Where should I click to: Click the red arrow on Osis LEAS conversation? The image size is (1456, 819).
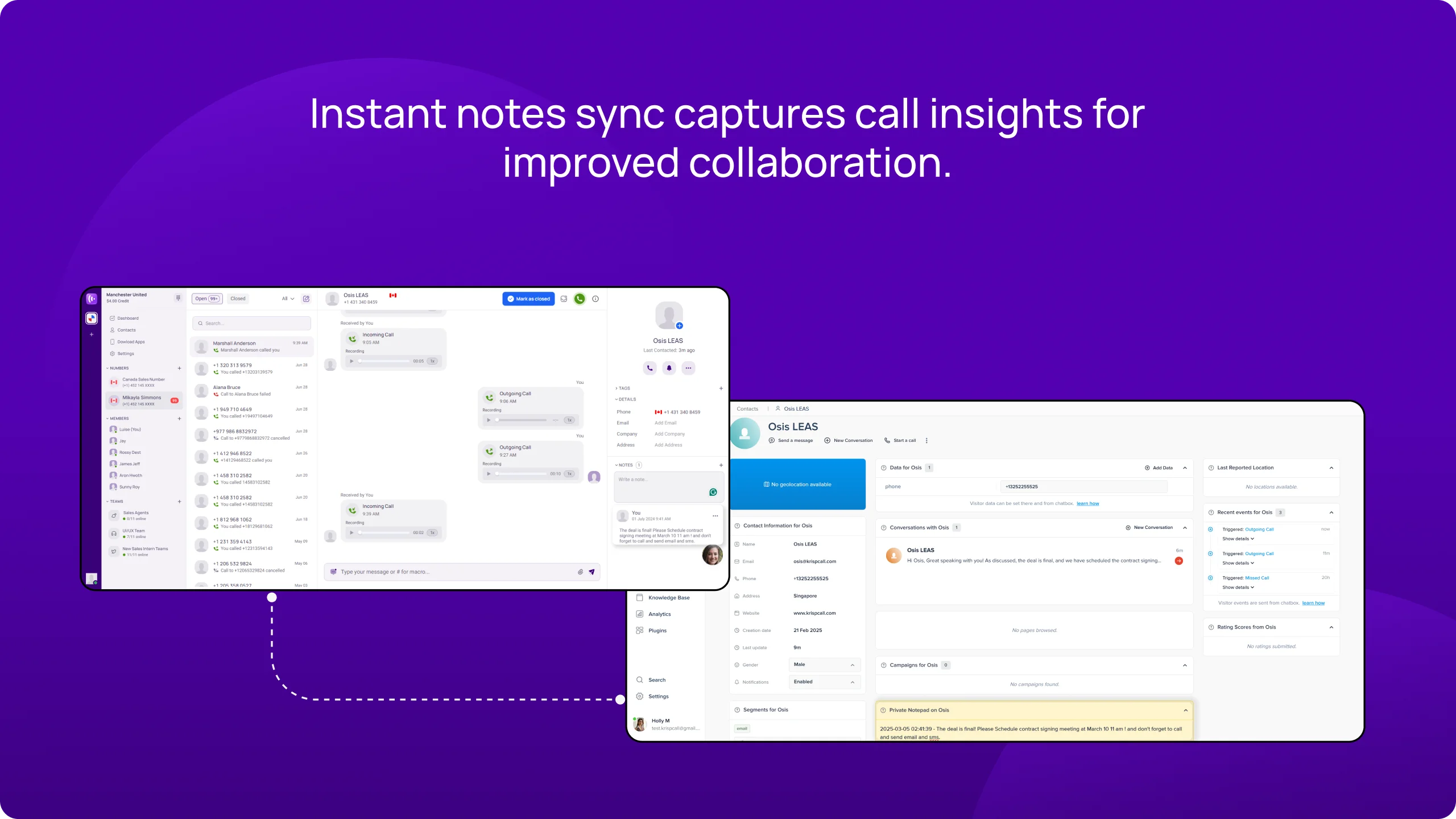pos(1179,561)
